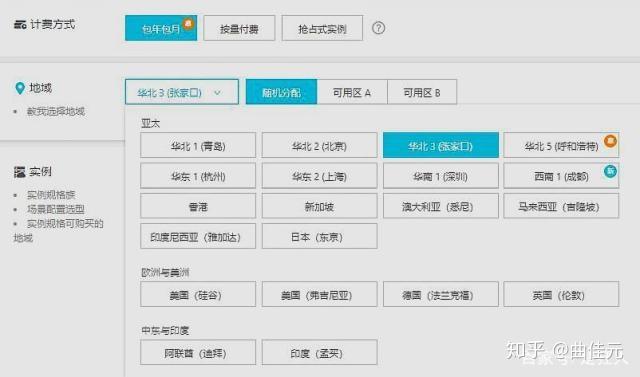Screen dimensions: 640x377
Task: Open the 场景配置选型 link
Action: [x=56, y=209]
